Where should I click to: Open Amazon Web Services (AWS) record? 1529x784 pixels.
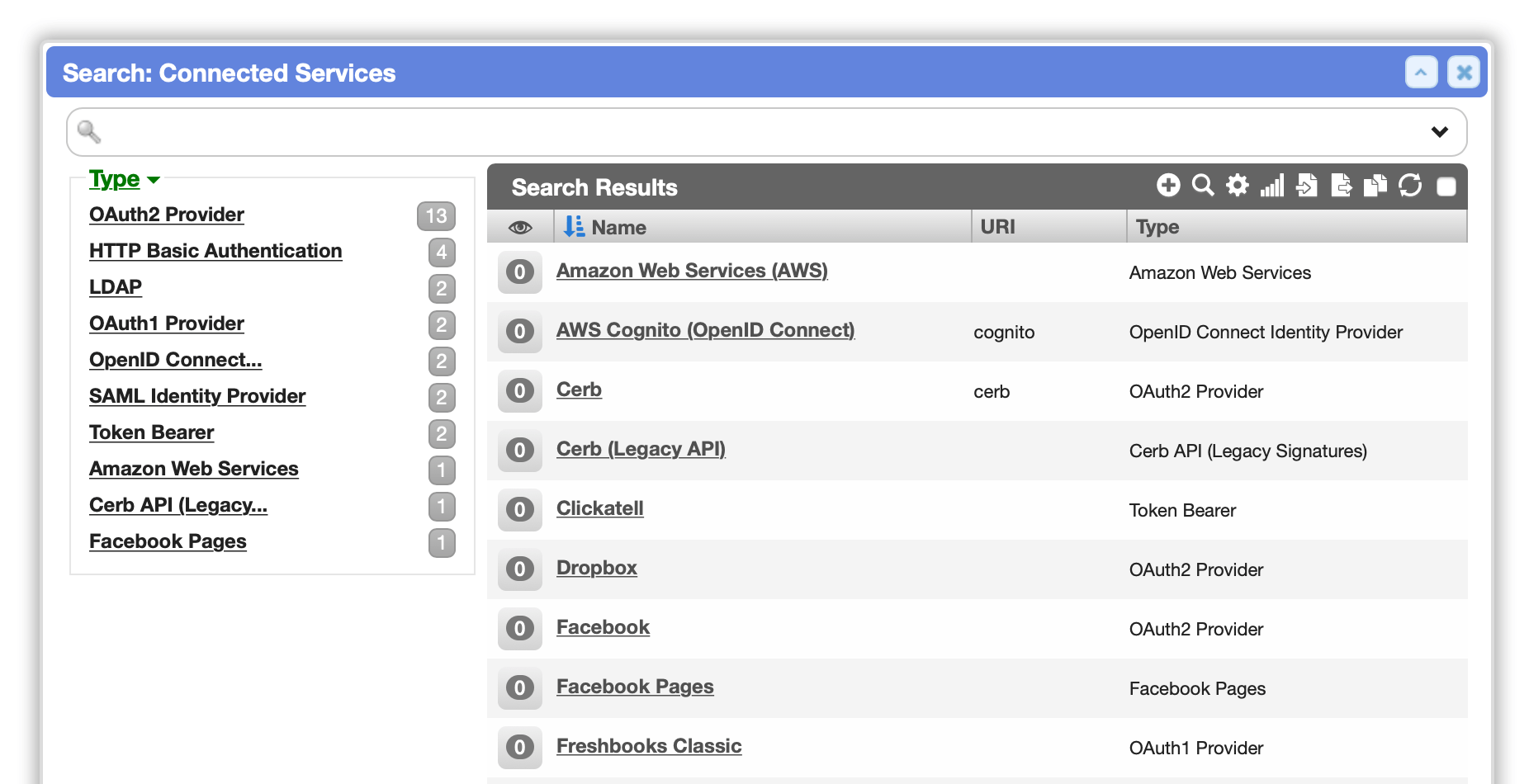(x=692, y=271)
